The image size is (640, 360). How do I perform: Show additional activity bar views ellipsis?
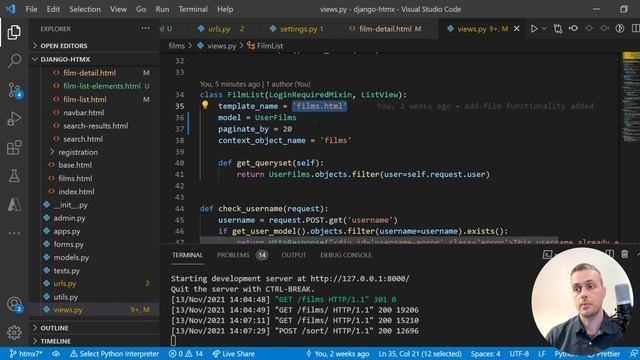[x=14, y=233]
